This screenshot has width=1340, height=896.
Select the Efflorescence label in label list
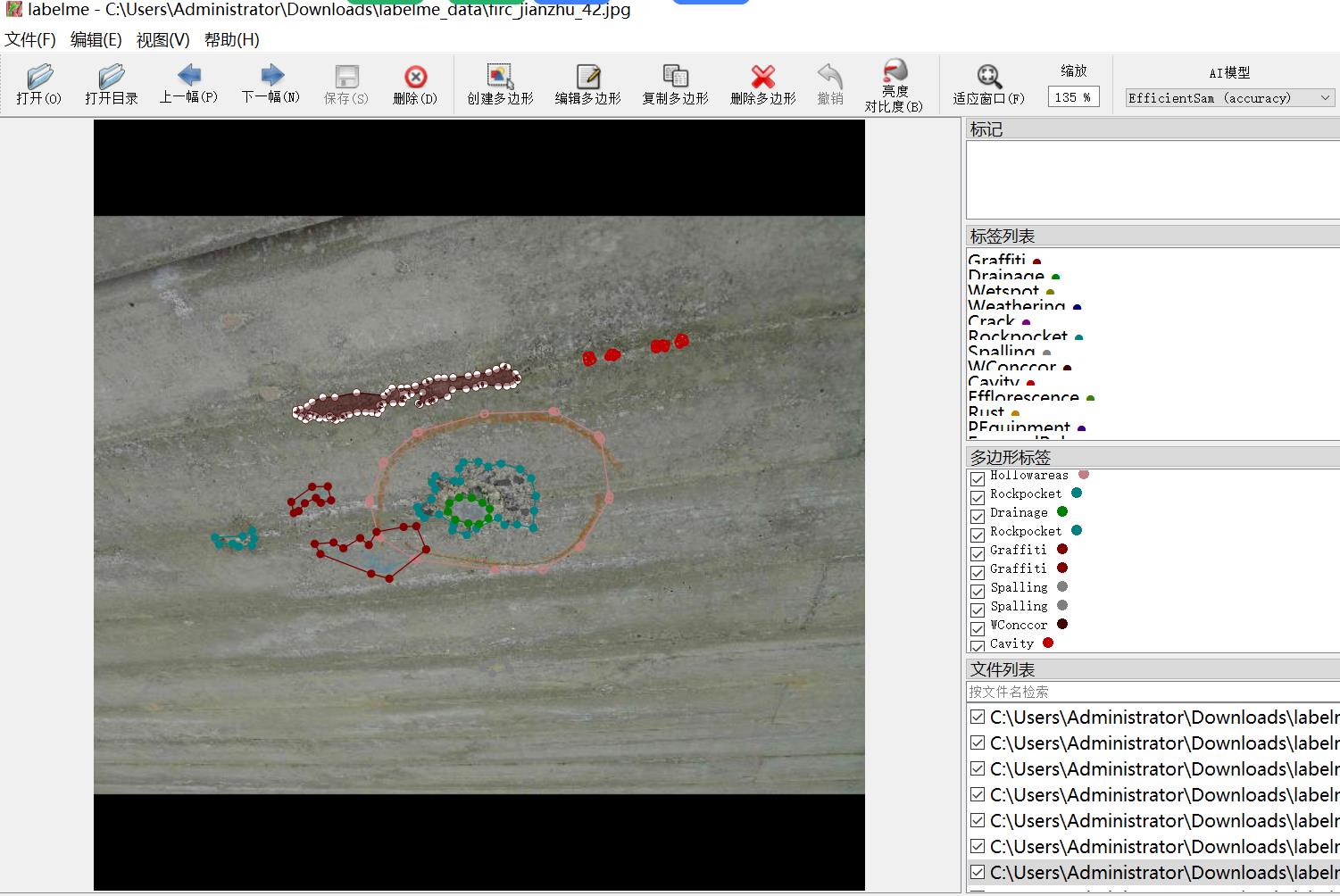coord(1023,397)
